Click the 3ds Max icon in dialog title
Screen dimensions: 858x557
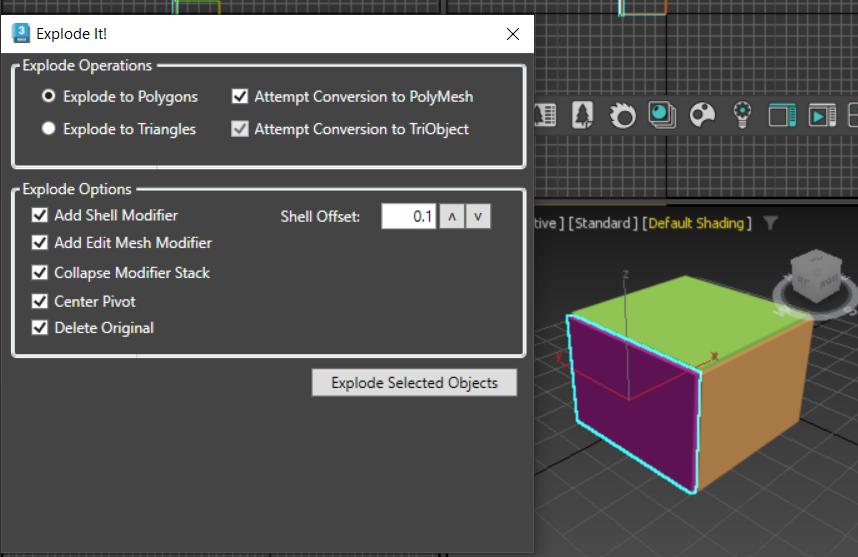(21, 33)
